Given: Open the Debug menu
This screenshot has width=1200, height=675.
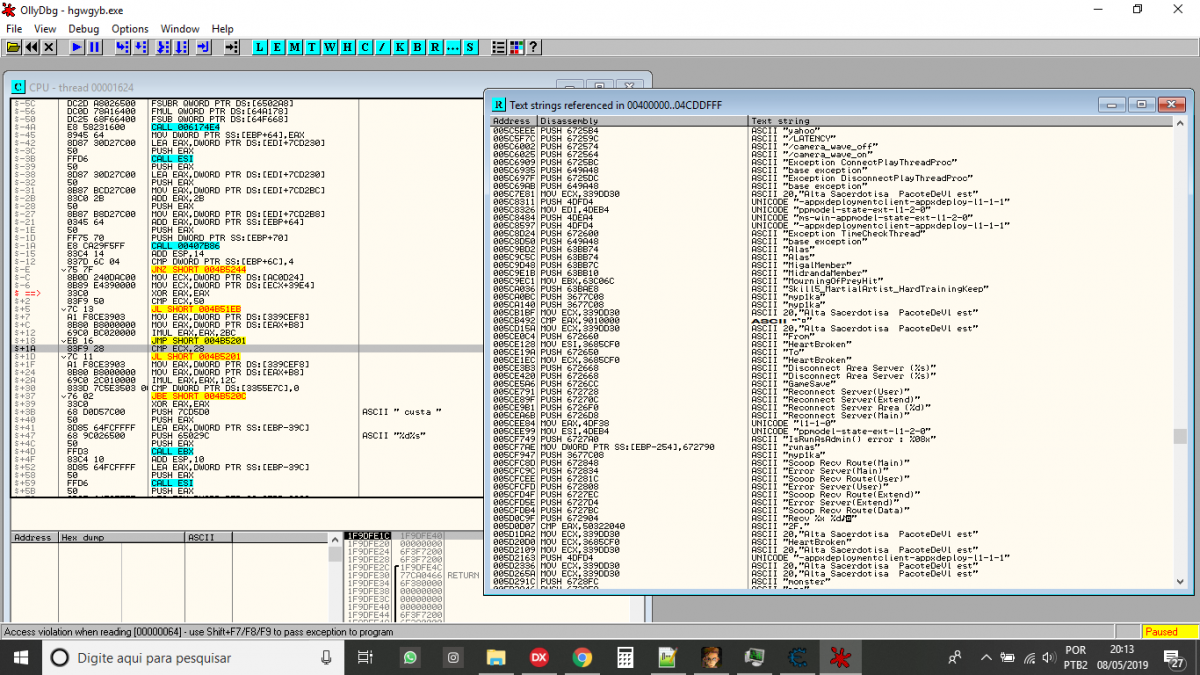Looking at the screenshot, I should 84,29.
